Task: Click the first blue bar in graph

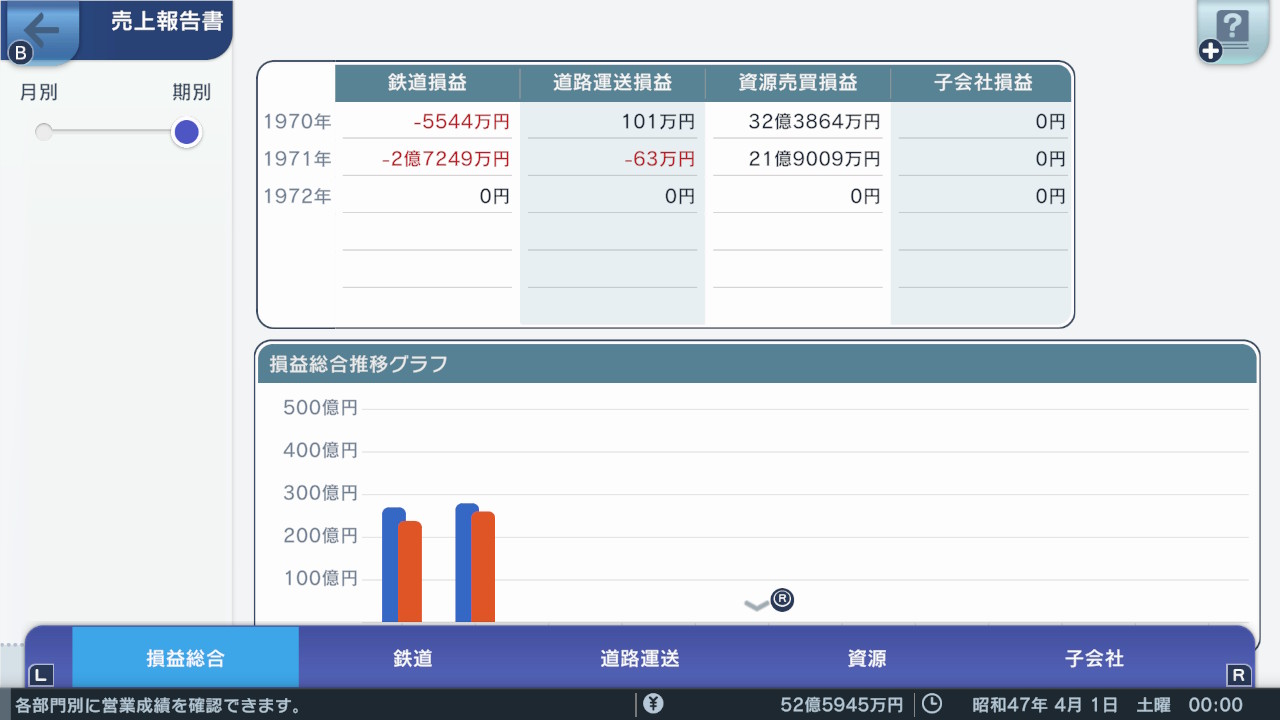Action: click(393, 565)
